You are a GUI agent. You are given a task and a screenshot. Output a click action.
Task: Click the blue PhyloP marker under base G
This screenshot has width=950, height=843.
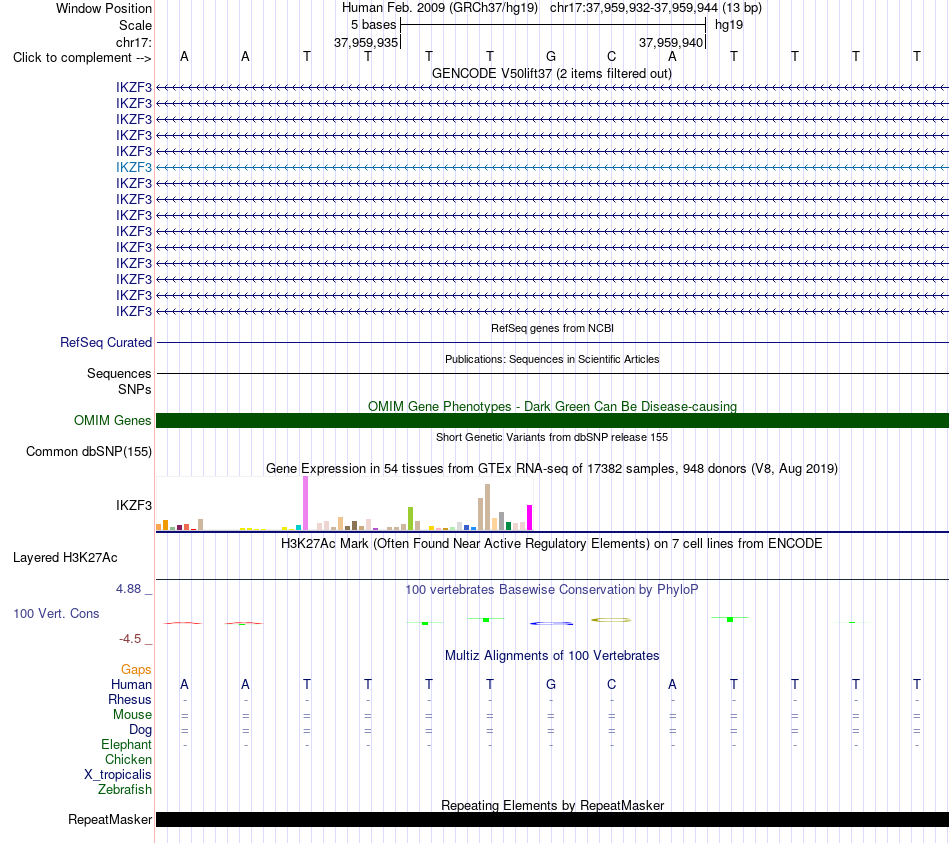pyautogui.click(x=551, y=623)
